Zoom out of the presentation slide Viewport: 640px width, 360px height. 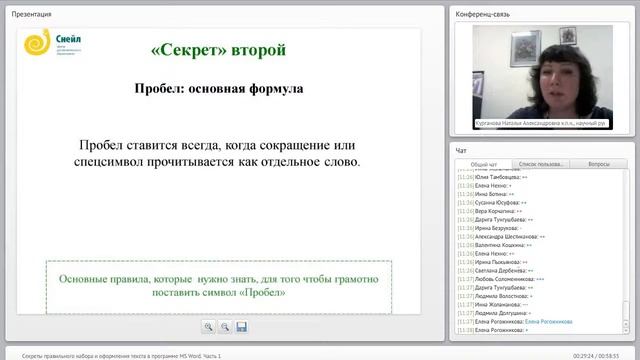225,327
